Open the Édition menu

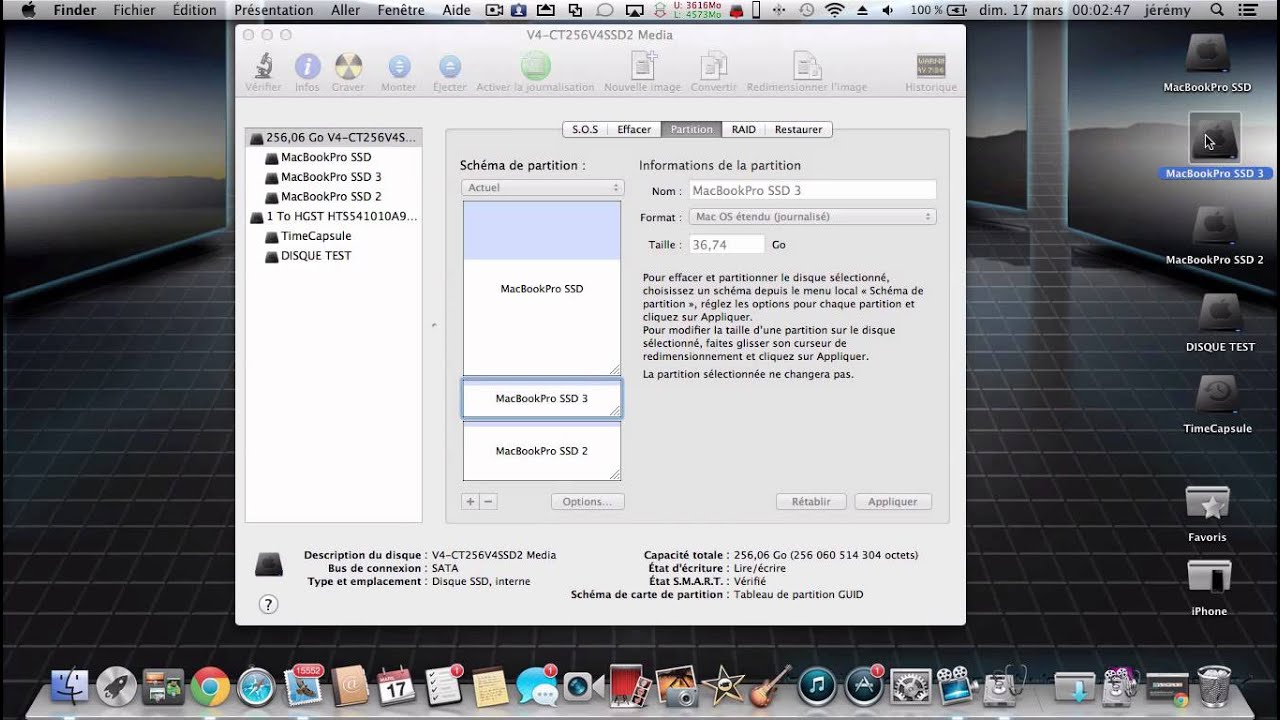point(194,10)
